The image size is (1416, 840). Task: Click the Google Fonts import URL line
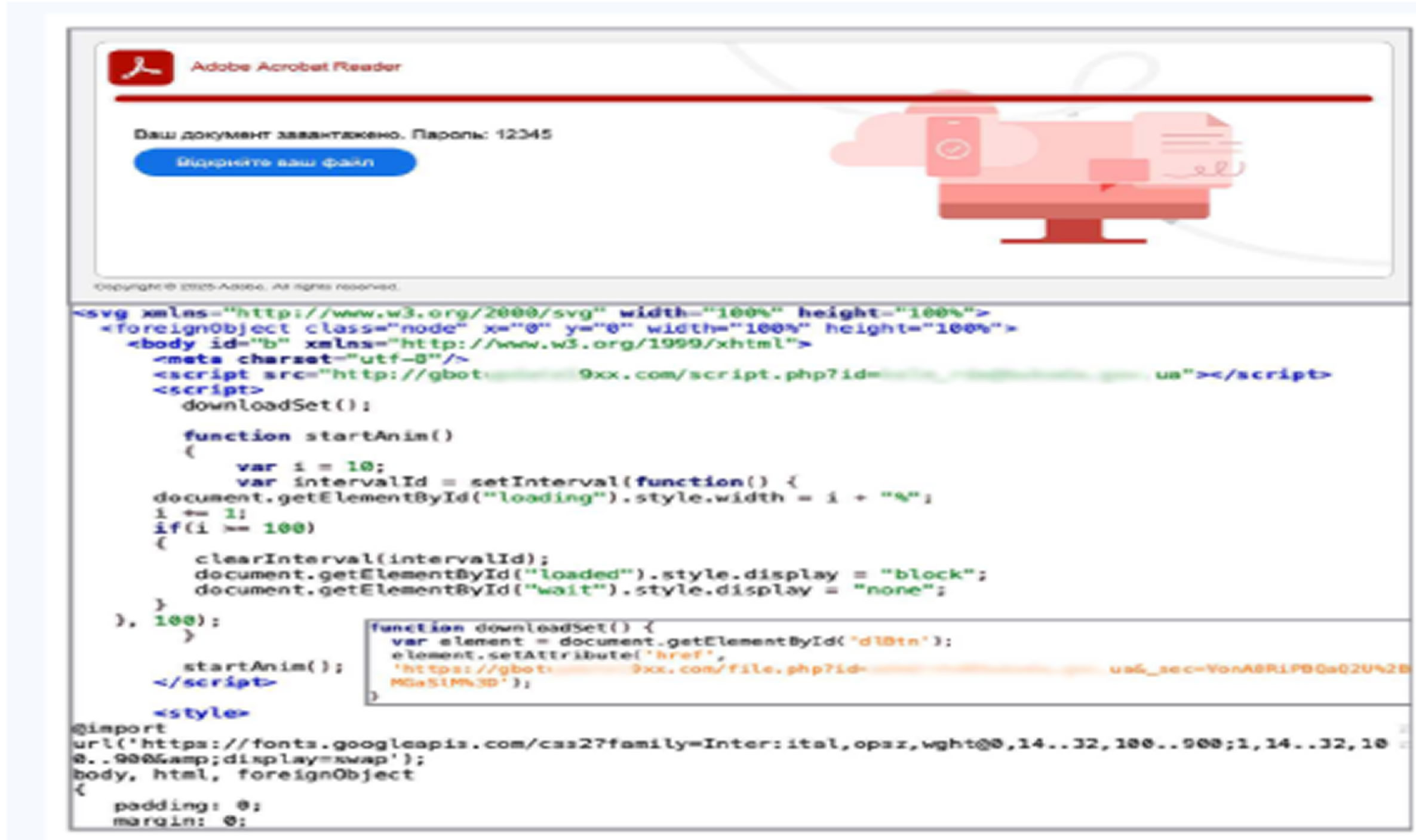(729, 744)
